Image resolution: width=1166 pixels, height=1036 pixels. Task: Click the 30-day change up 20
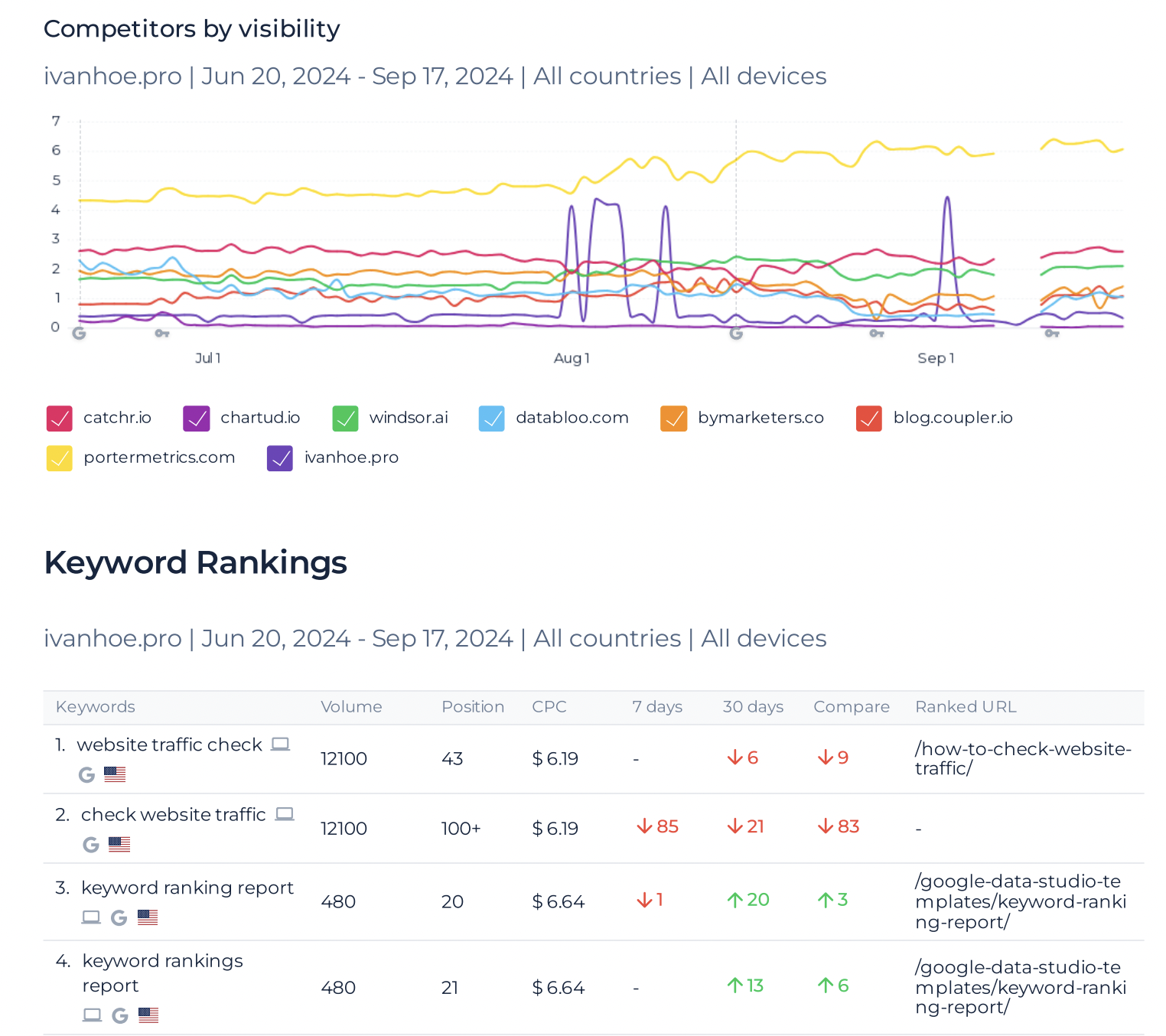pos(747,900)
